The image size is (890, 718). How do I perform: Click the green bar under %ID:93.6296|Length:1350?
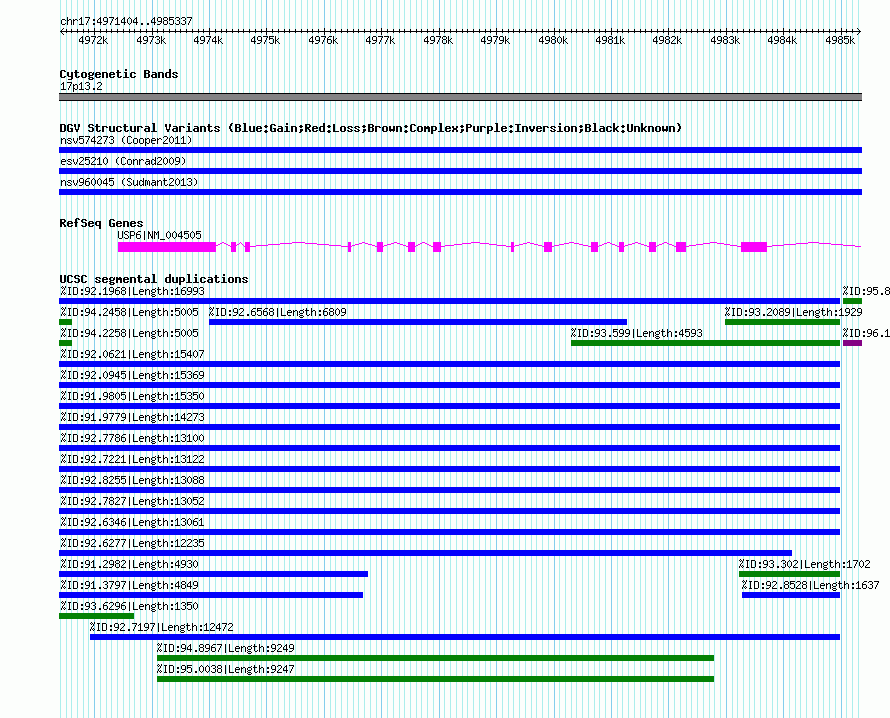pos(96,616)
